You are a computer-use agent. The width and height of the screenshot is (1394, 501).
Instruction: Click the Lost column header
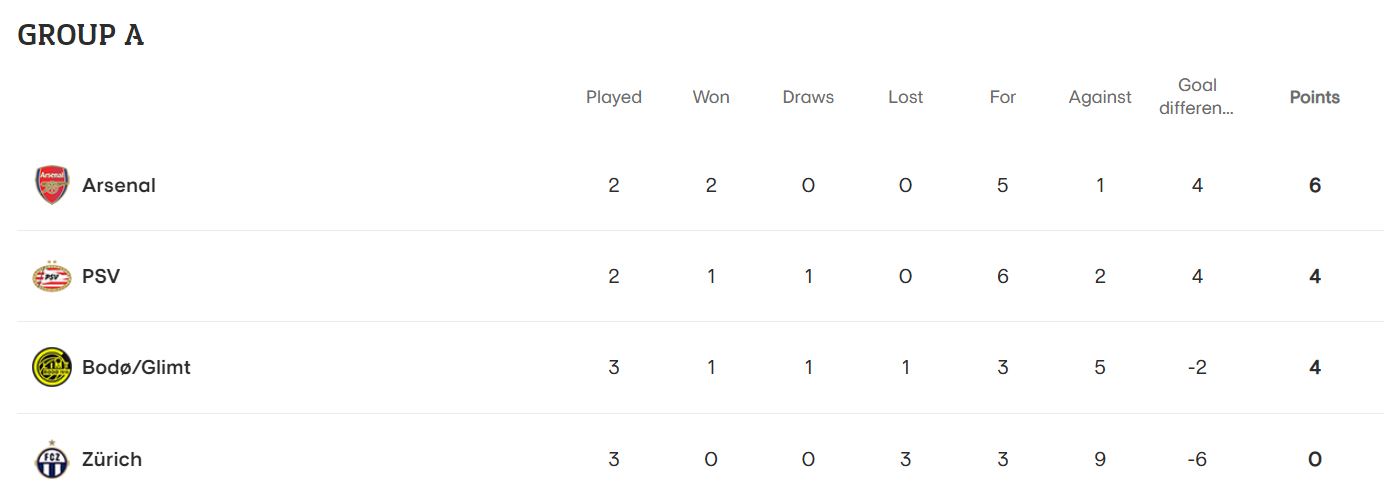[905, 97]
